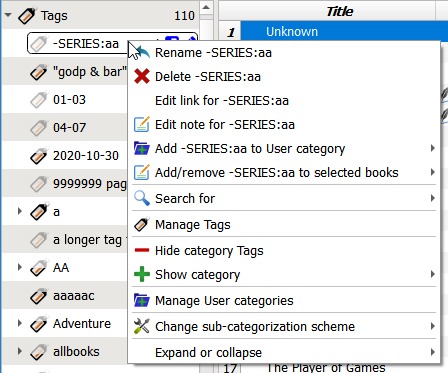The image size is (448, 373).
Task: Select the 01-03 tag
Action: 69,100
